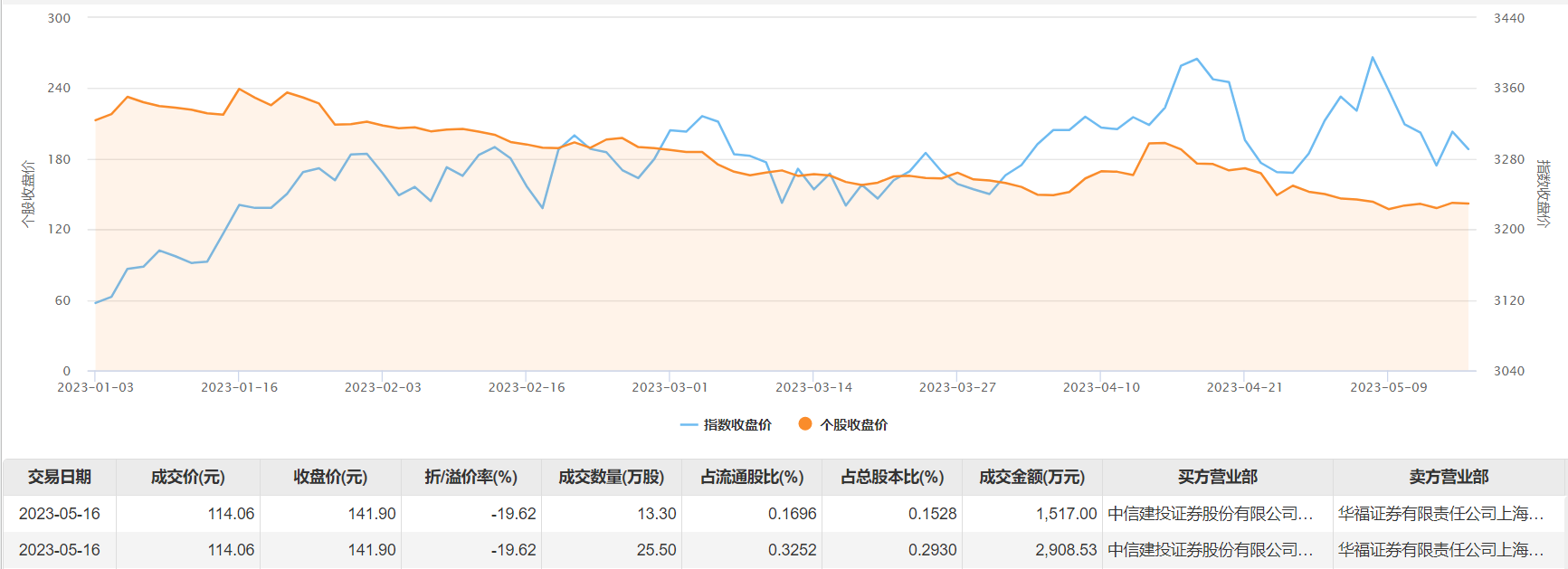Sort by 折/溢价率(%) header
This screenshot has width=1568, height=569.
coord(471,477)
